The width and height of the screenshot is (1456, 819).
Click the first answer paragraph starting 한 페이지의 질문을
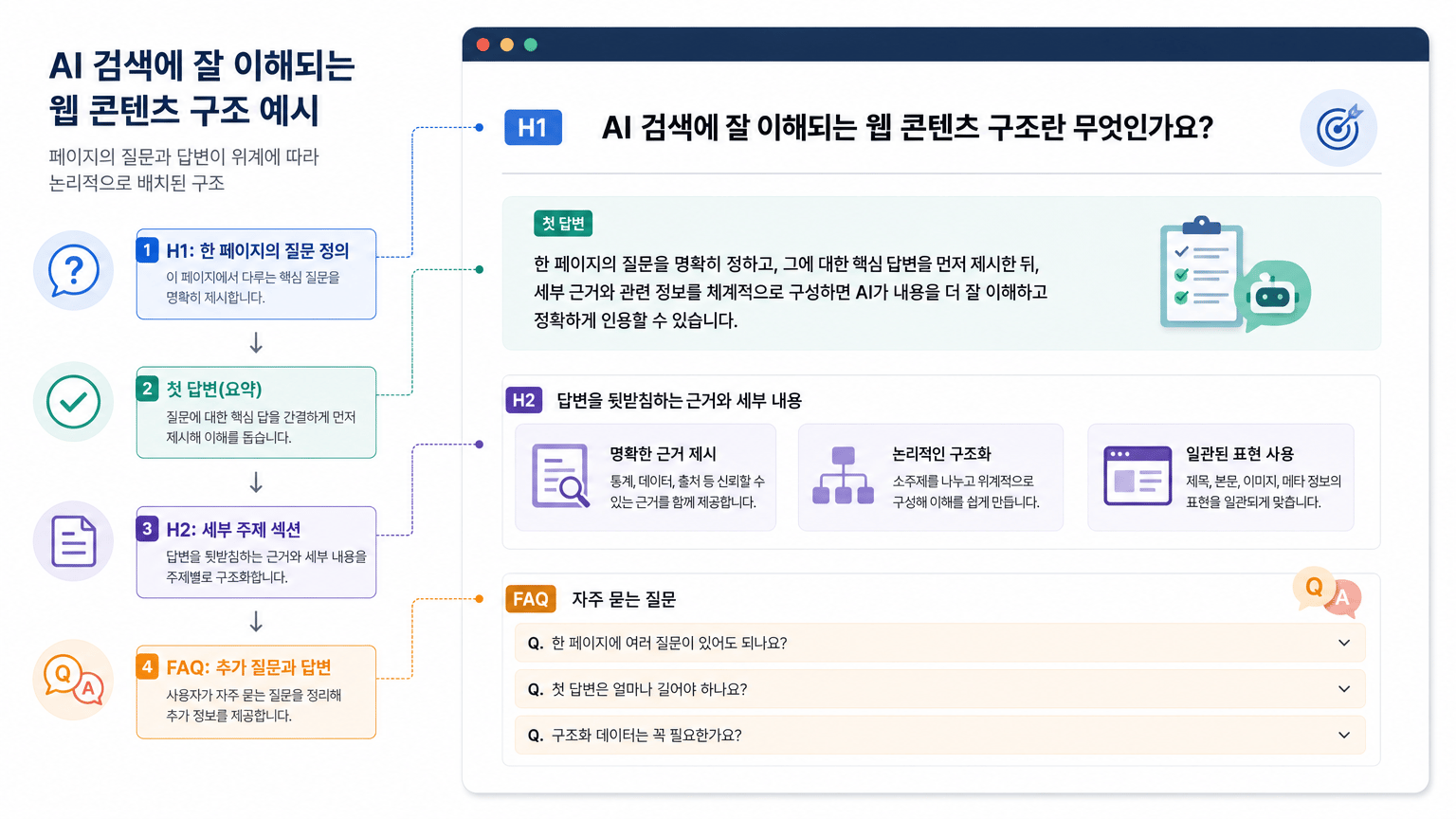coord(791,292)
